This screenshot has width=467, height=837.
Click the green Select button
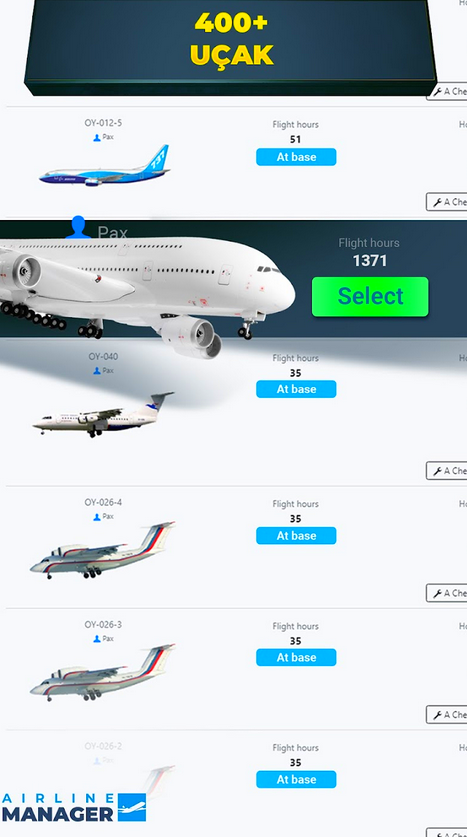(x=370, y=296)
